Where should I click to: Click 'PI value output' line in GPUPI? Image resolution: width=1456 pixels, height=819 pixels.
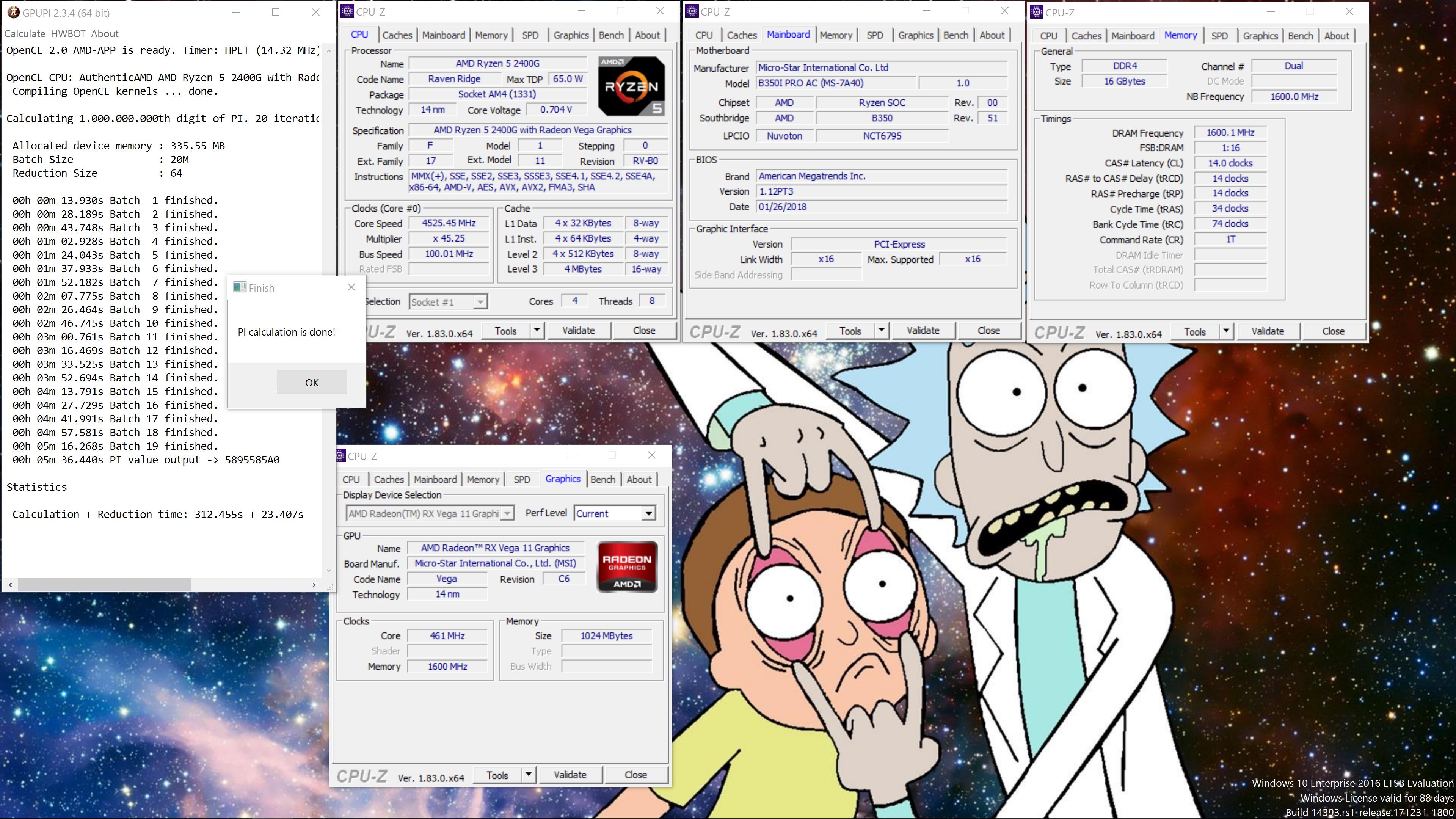tap(146, 460)
